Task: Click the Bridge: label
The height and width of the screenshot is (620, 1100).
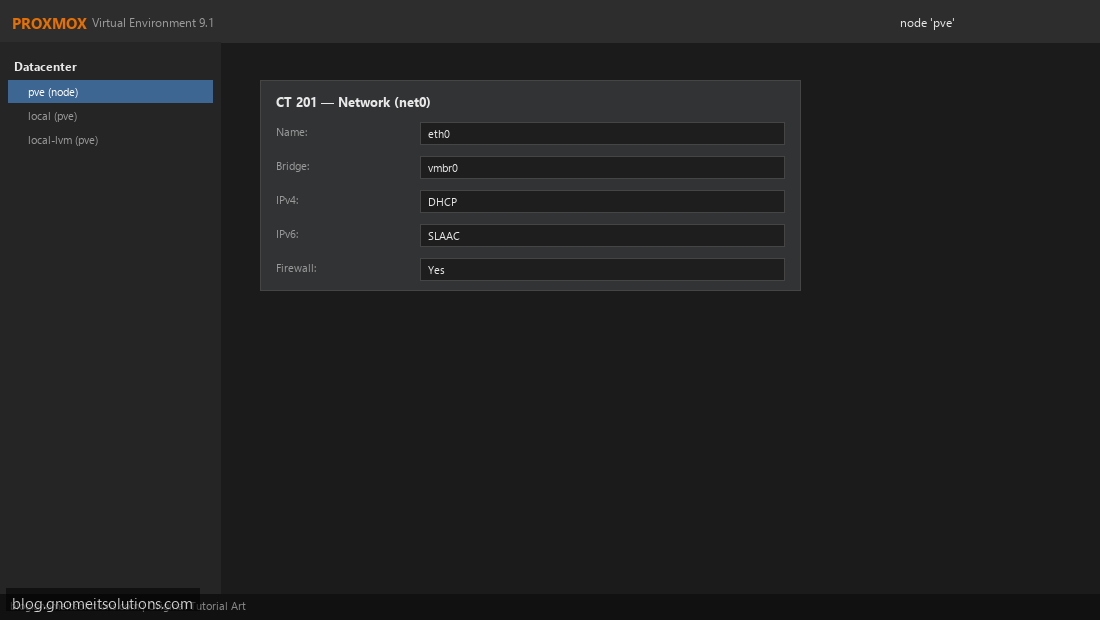Action: pyautogui.click(x=293, y=166)
